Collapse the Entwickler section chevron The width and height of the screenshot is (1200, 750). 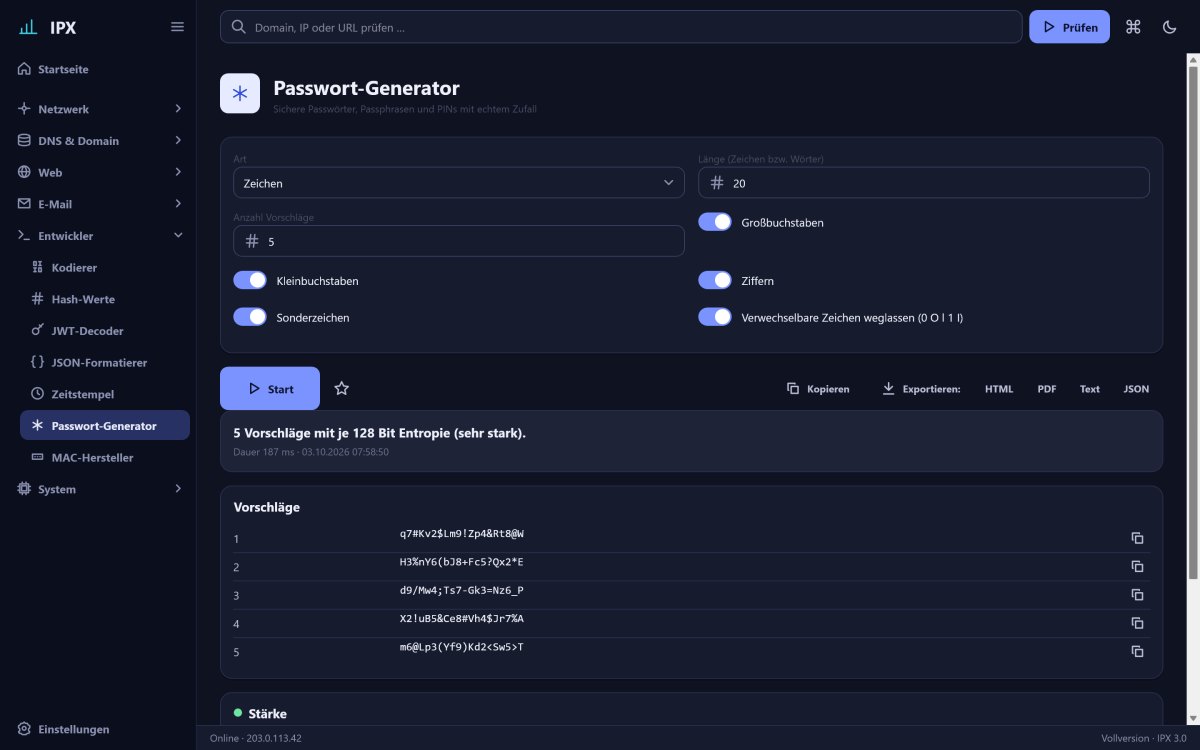pyautogui.click(x=178, y=235)
